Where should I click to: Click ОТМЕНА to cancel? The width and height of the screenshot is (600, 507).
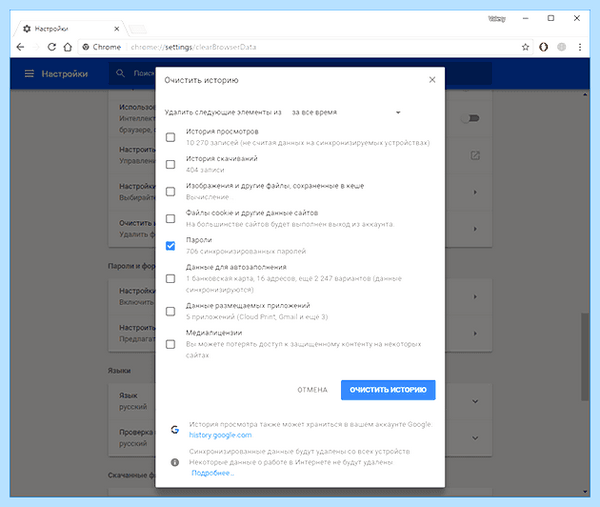(312, 390)
